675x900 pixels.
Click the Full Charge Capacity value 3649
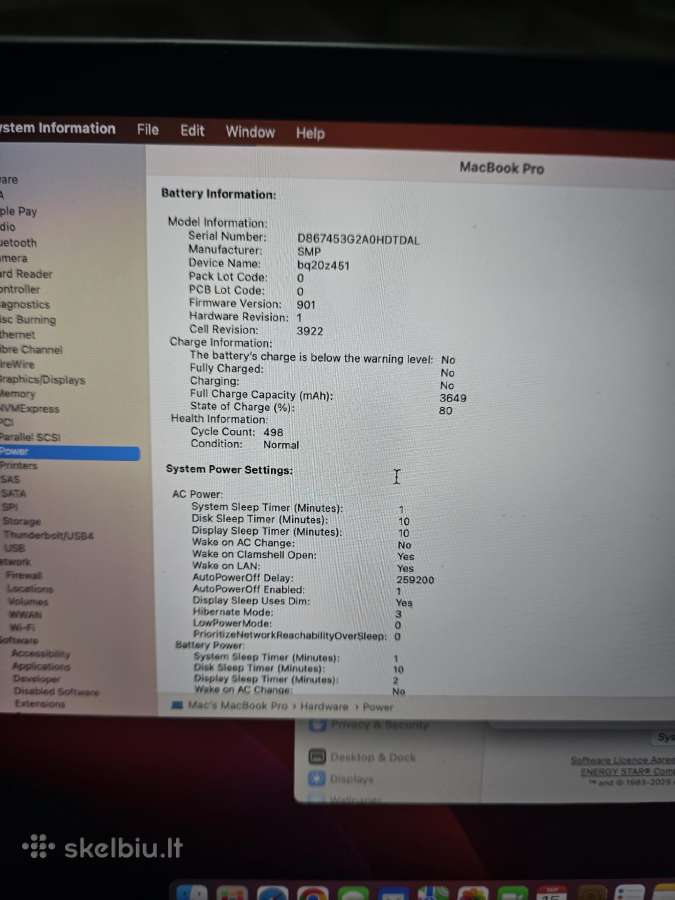453,398
